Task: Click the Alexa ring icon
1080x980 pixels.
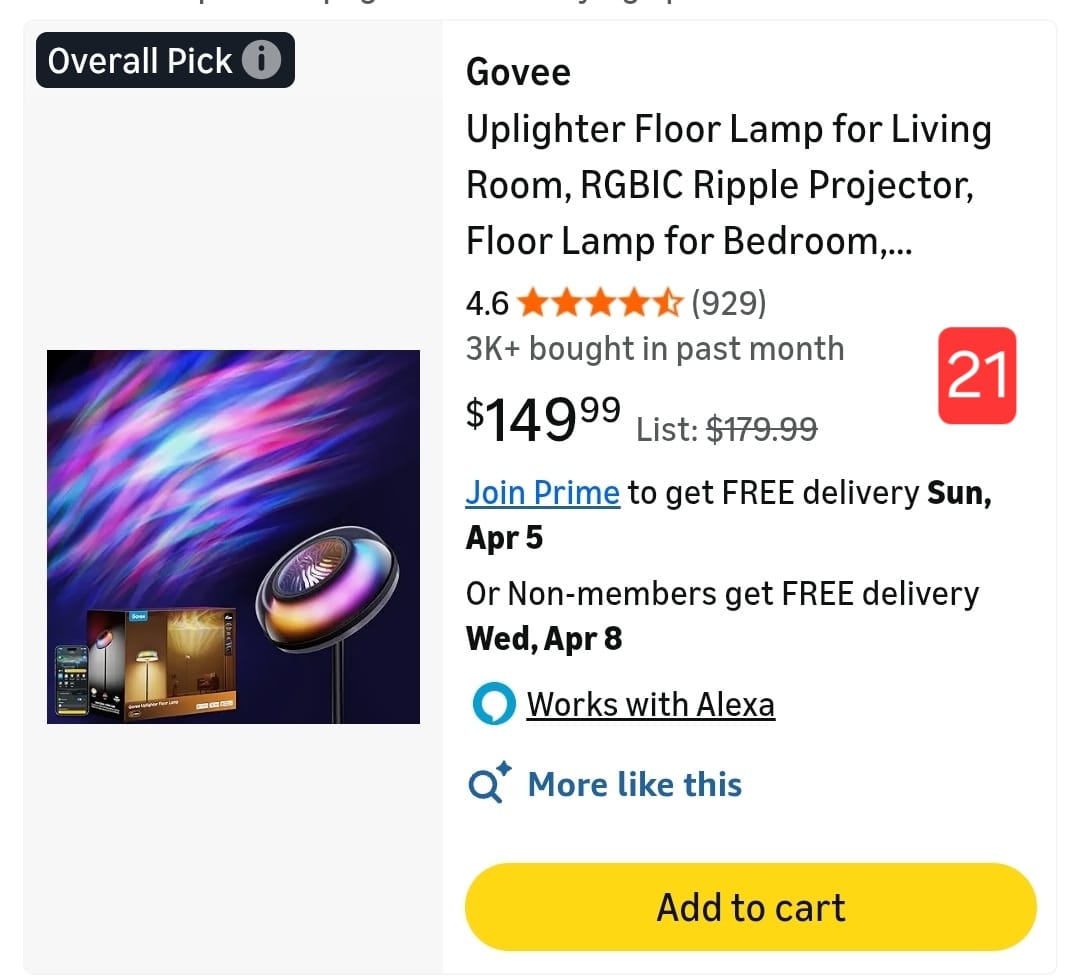Action: pyautogui.click(x=493, y=704)
